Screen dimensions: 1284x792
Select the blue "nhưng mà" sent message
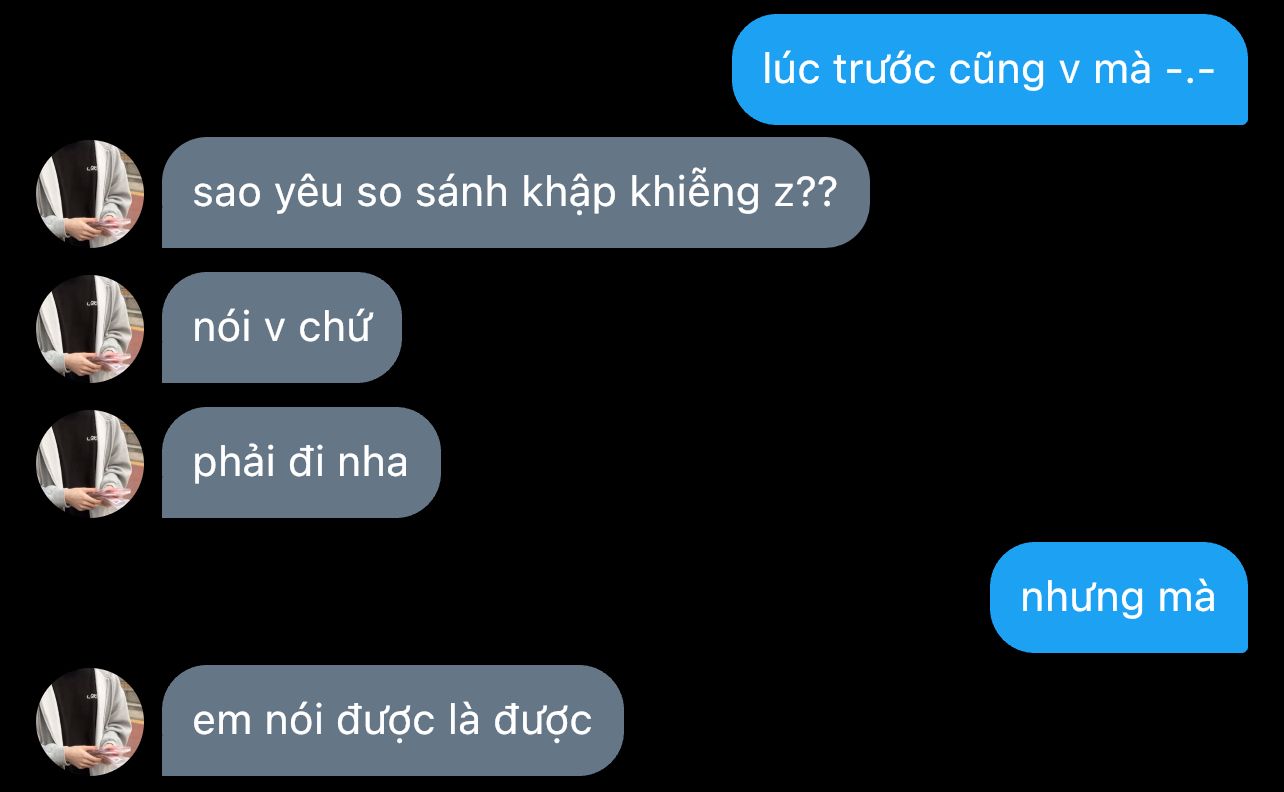1119,597
